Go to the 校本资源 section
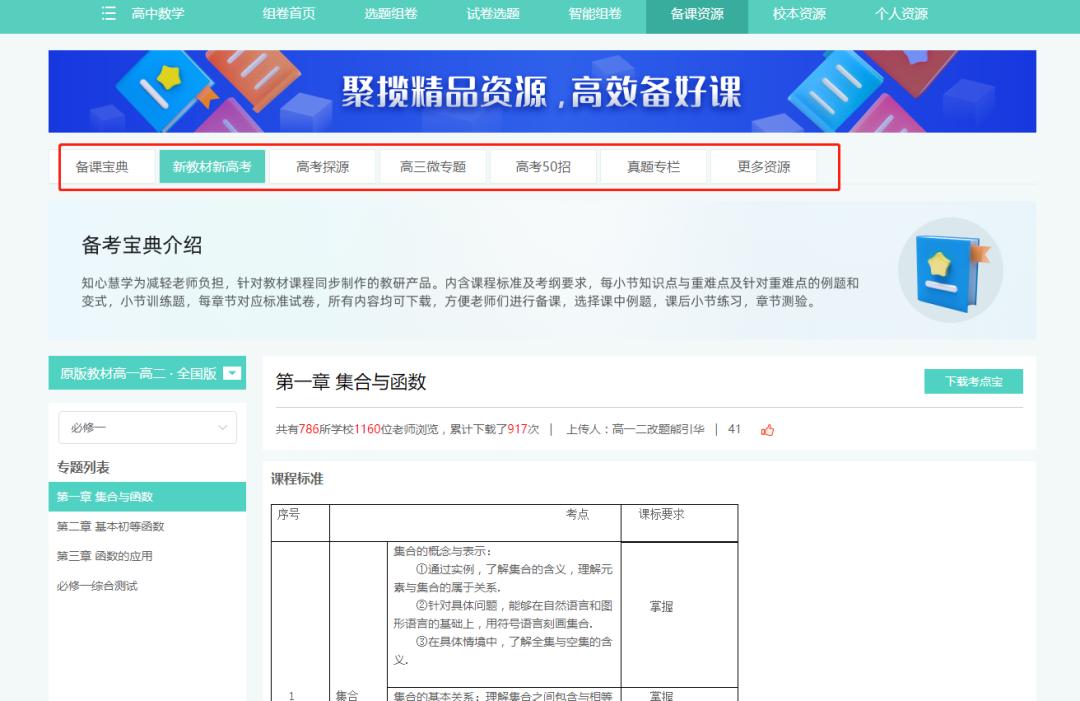The height and width of the screenshot is (701, 1080). 797,16
